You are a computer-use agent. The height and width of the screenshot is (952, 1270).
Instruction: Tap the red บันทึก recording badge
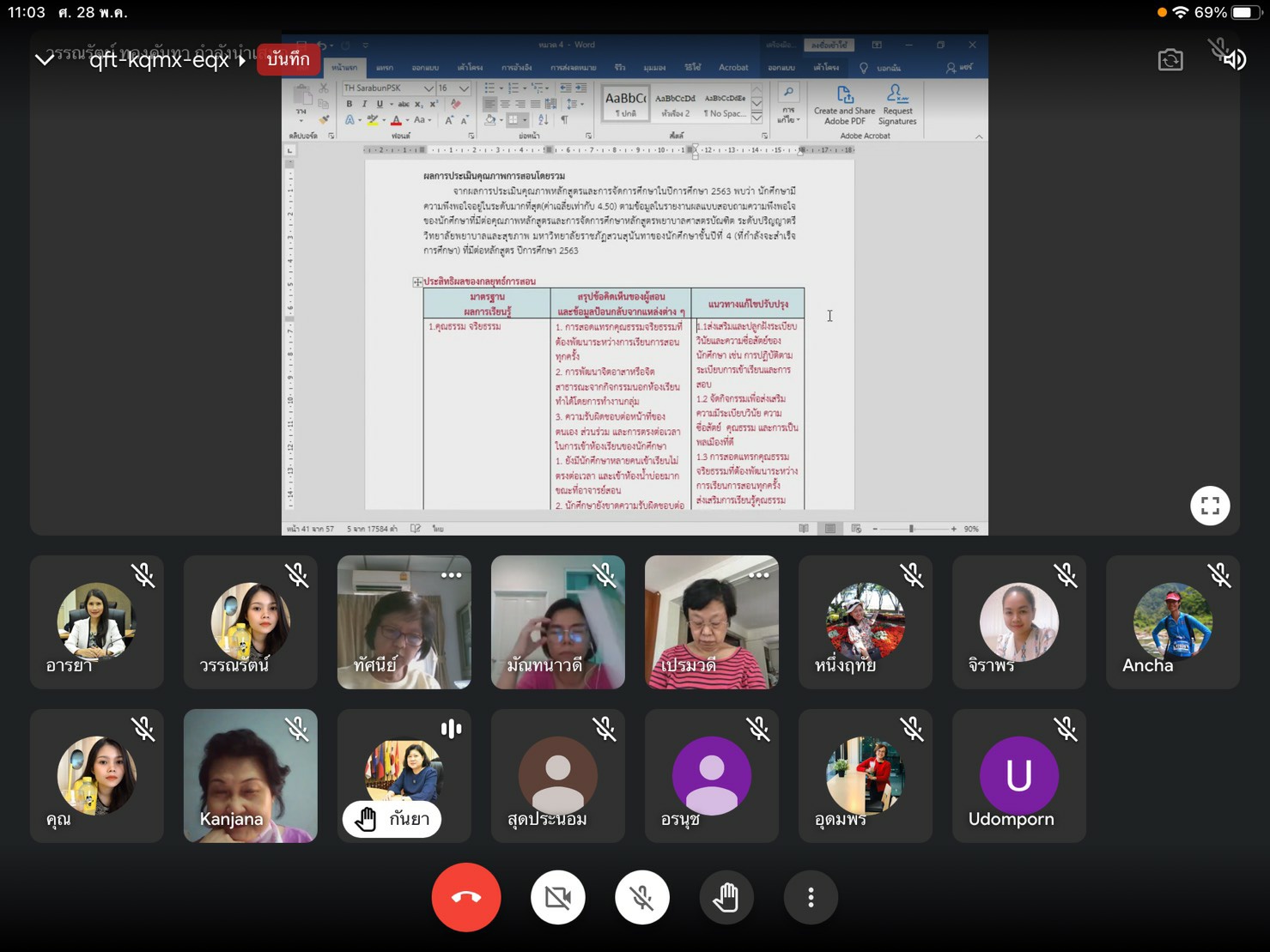(289, 59)
